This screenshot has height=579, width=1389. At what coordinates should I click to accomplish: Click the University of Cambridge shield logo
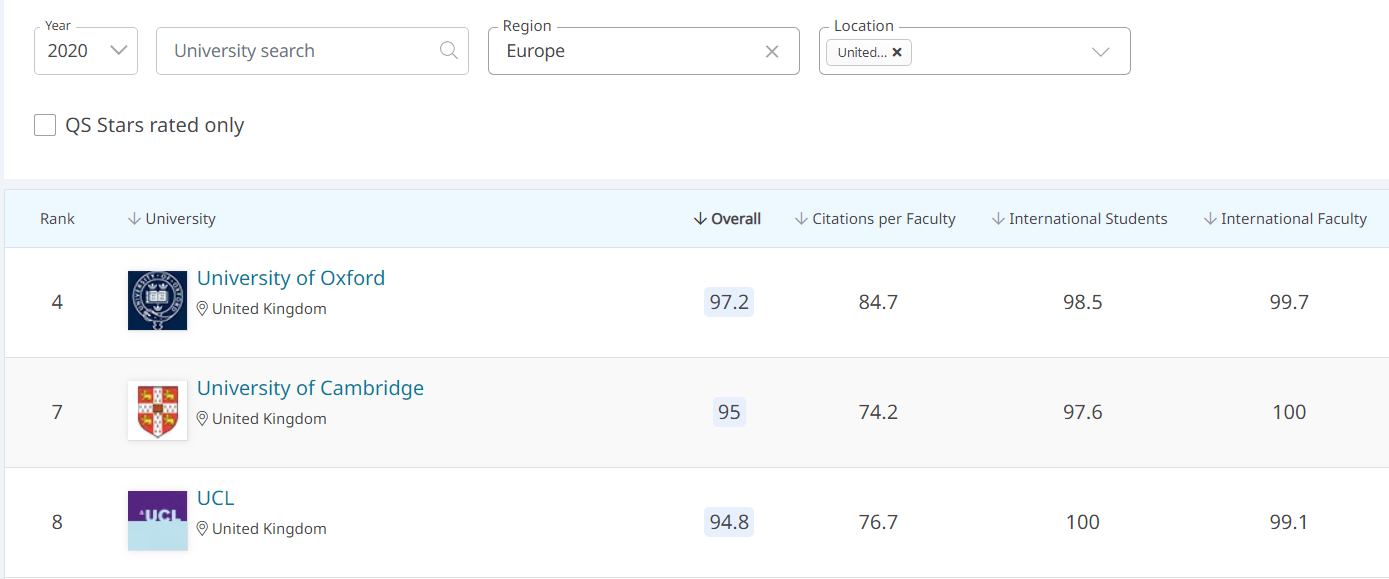(158, 410)
